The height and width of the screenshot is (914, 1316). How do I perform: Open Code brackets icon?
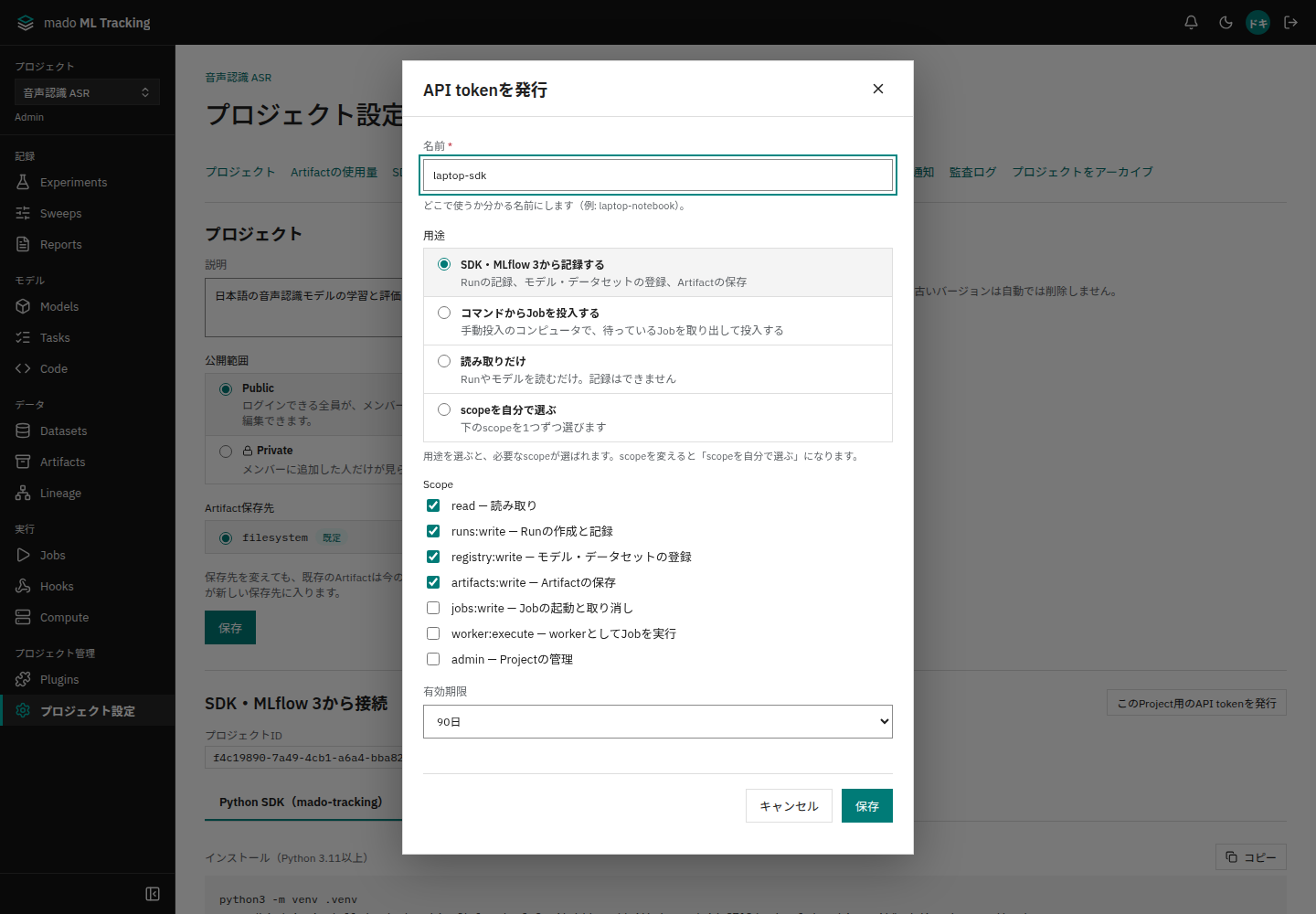pyautogui.click(x=23, y=368)
